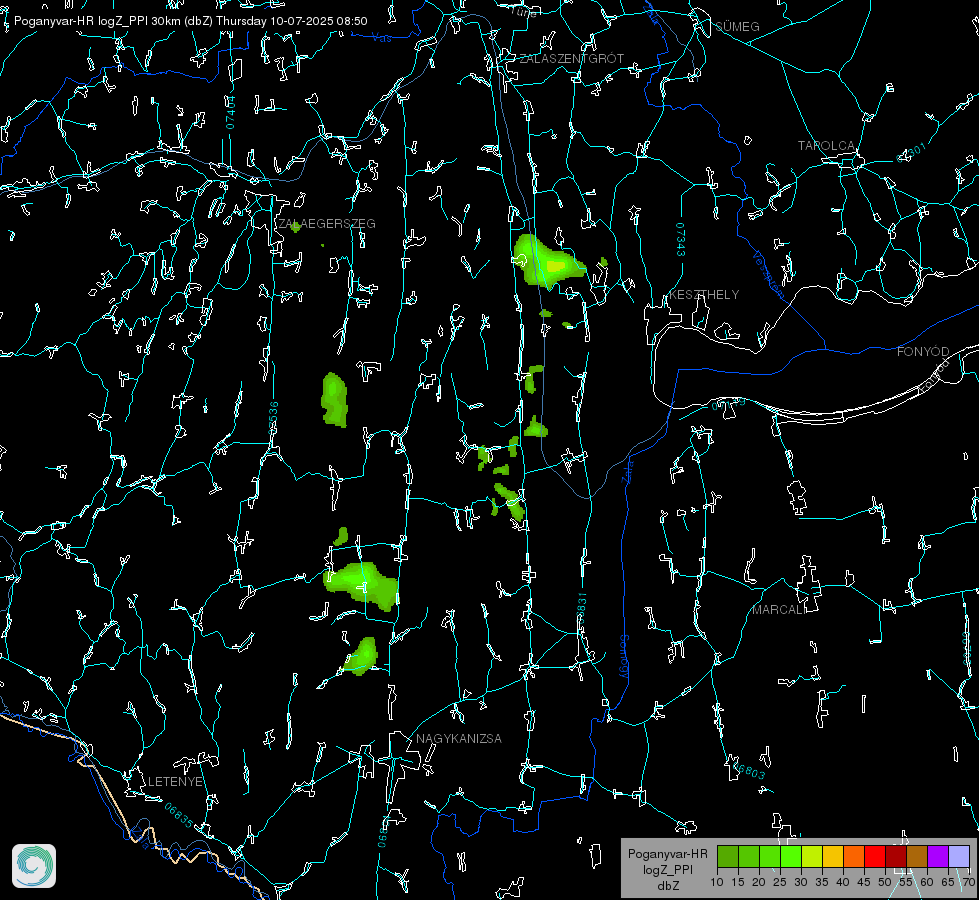The height and width of the screenshot is (900, 979).
Task: Select the 40 dBZ orange legend swatch
Action: [x=854, y=856]
